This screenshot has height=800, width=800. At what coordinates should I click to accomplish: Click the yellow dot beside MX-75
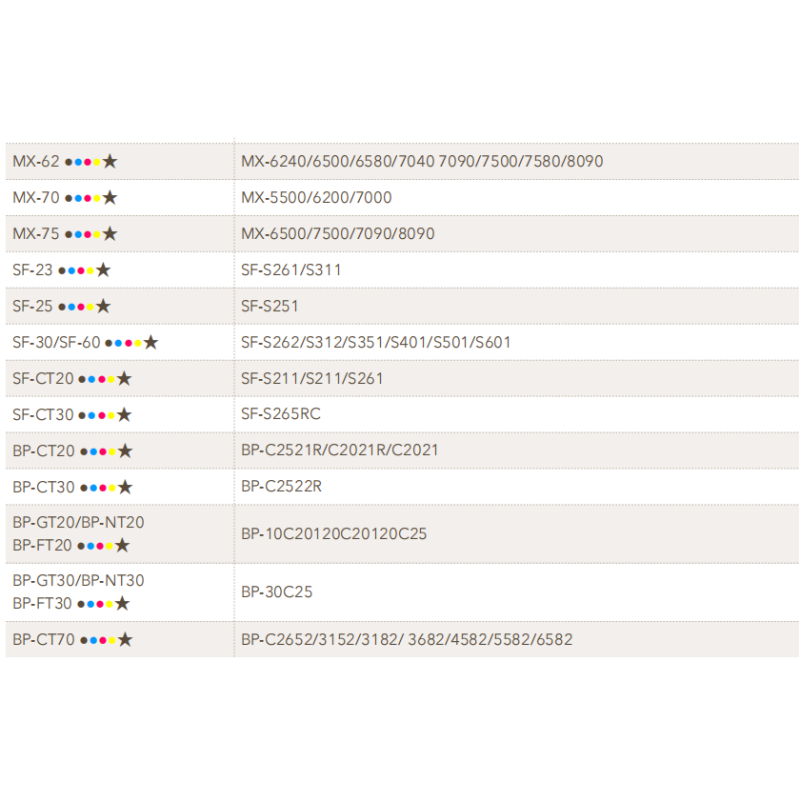(97, 234)
